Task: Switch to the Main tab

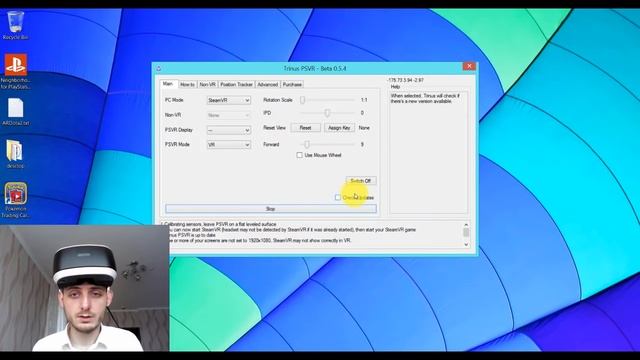Action: (x=168, y=84)
